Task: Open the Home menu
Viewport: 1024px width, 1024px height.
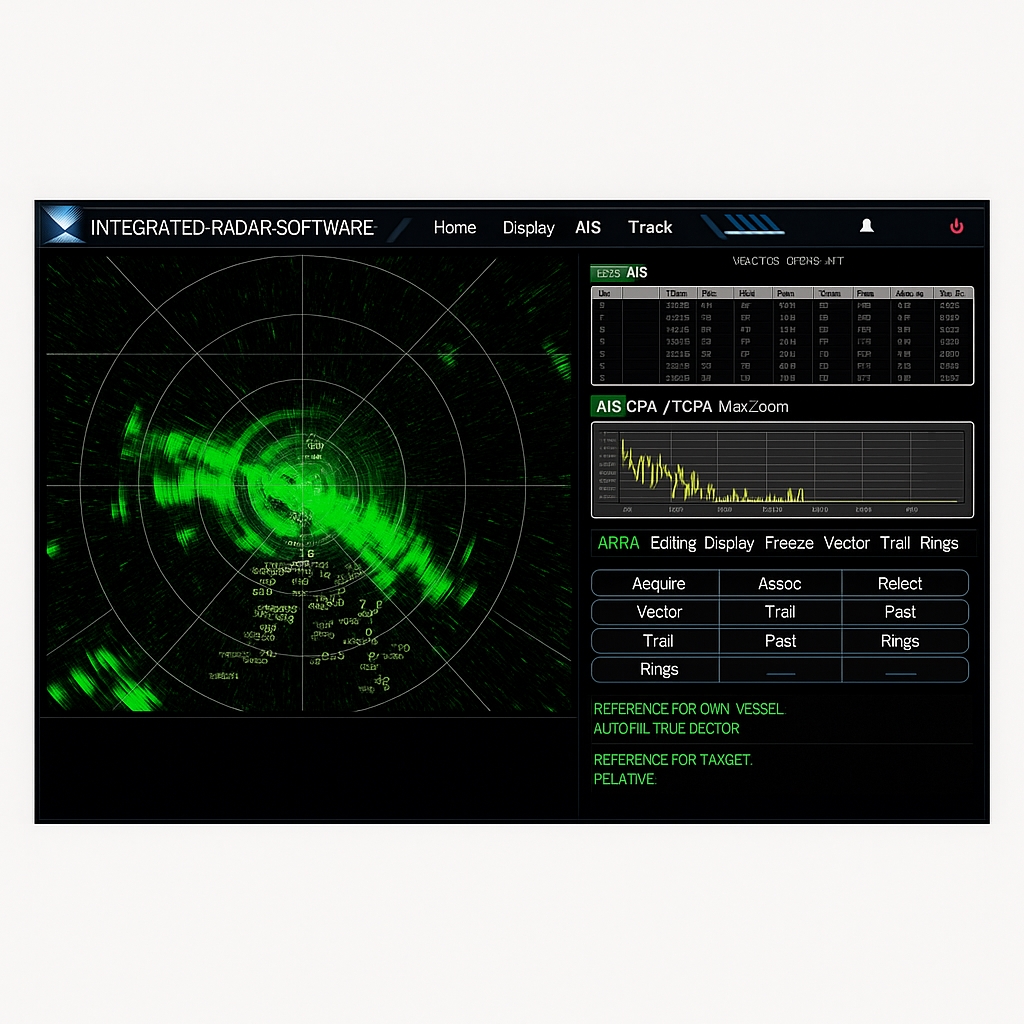Action: (454, 228)
